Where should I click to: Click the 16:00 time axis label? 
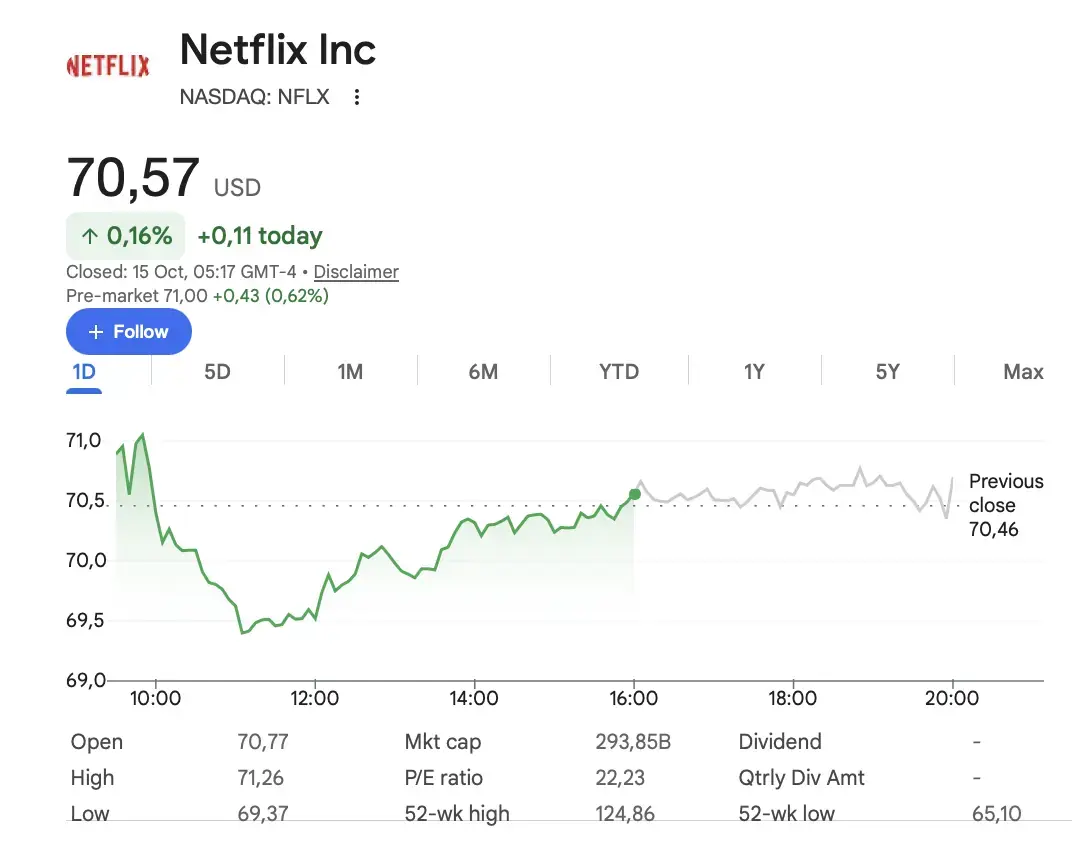pyautogui.click(x=634, y=698)
